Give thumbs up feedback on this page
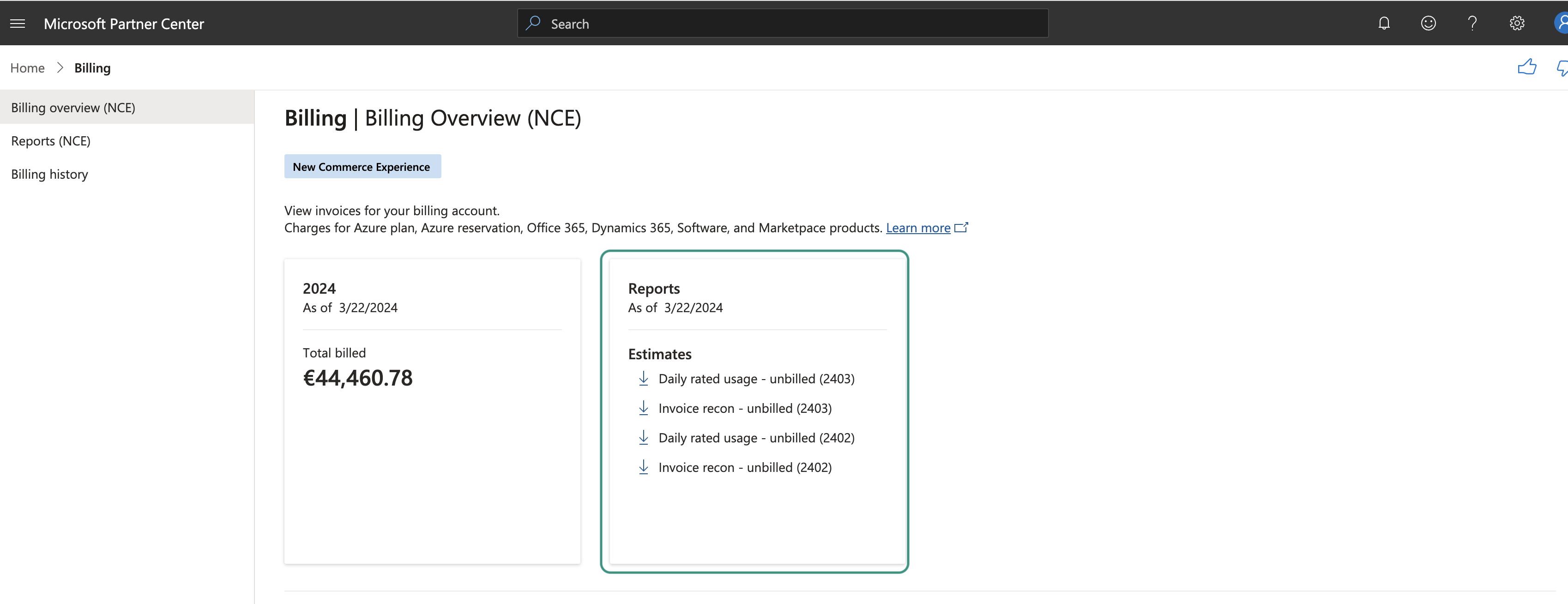 click(1528, 67)
